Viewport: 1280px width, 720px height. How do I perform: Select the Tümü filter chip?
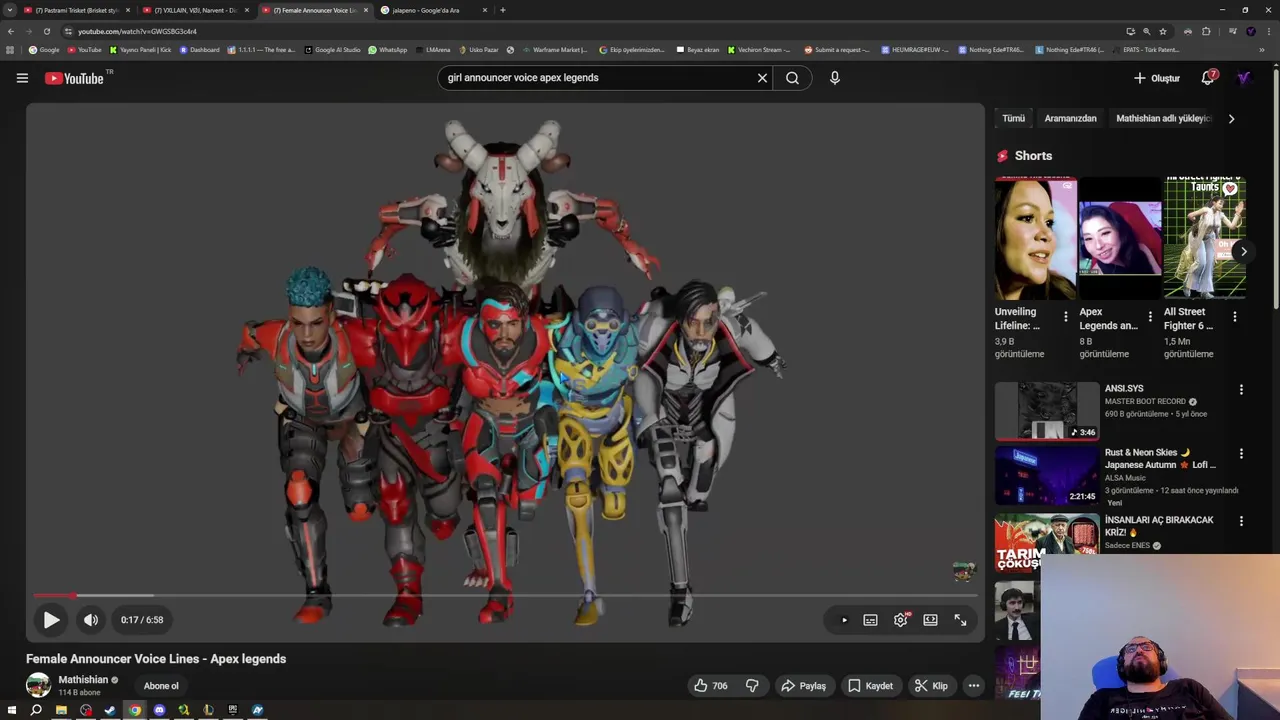point(1013,118)
